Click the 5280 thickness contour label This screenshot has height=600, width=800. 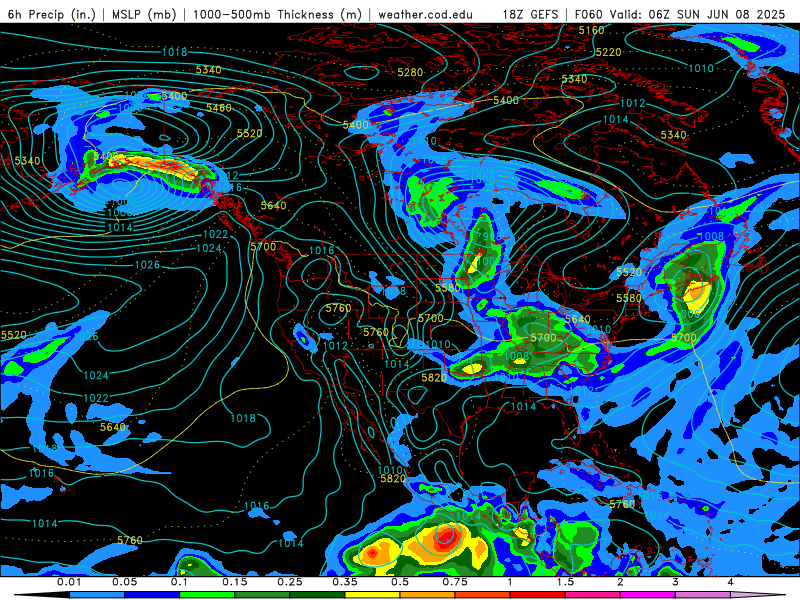(x=410, y=72)
